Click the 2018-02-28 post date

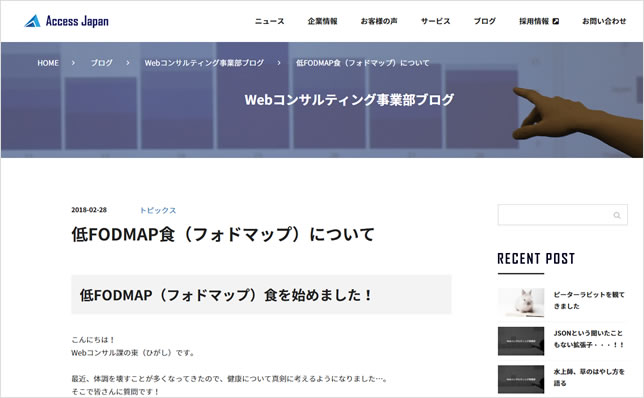click(x=89, y=210)
